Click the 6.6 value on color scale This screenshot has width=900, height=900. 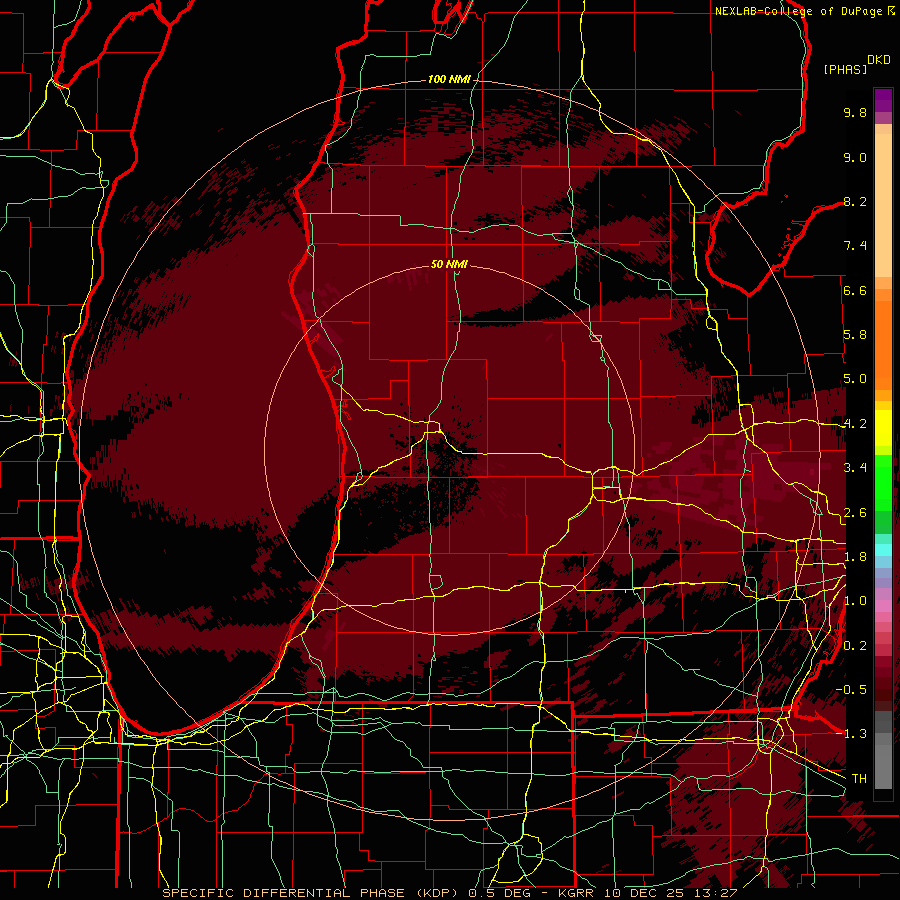(855, 290)
